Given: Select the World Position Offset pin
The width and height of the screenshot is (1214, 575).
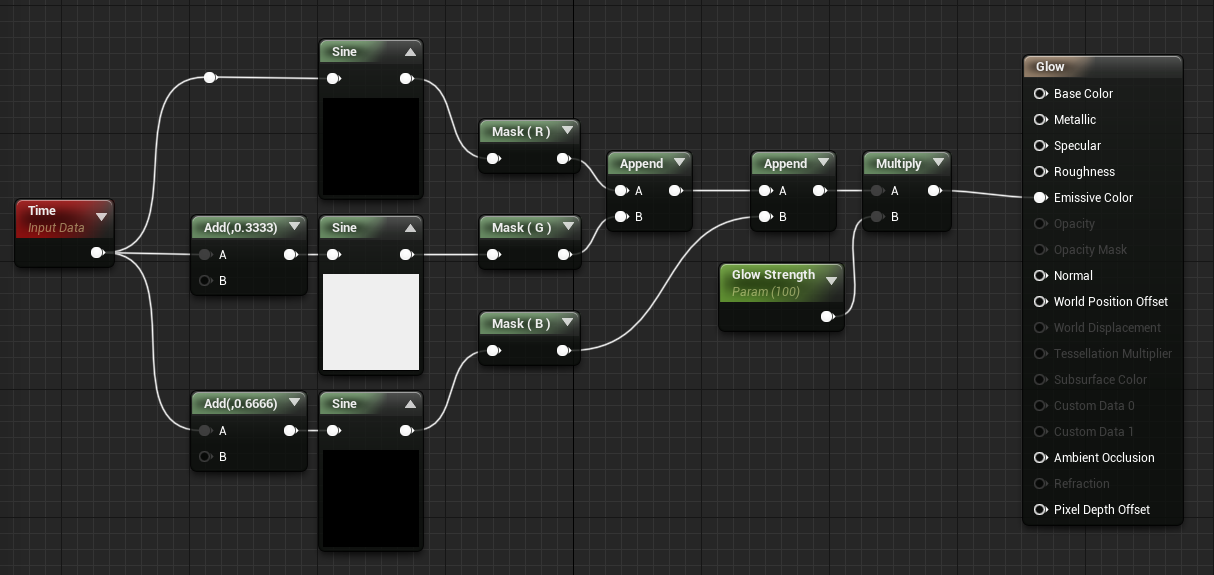Looking at the screenshot, I should point(1040,301).
